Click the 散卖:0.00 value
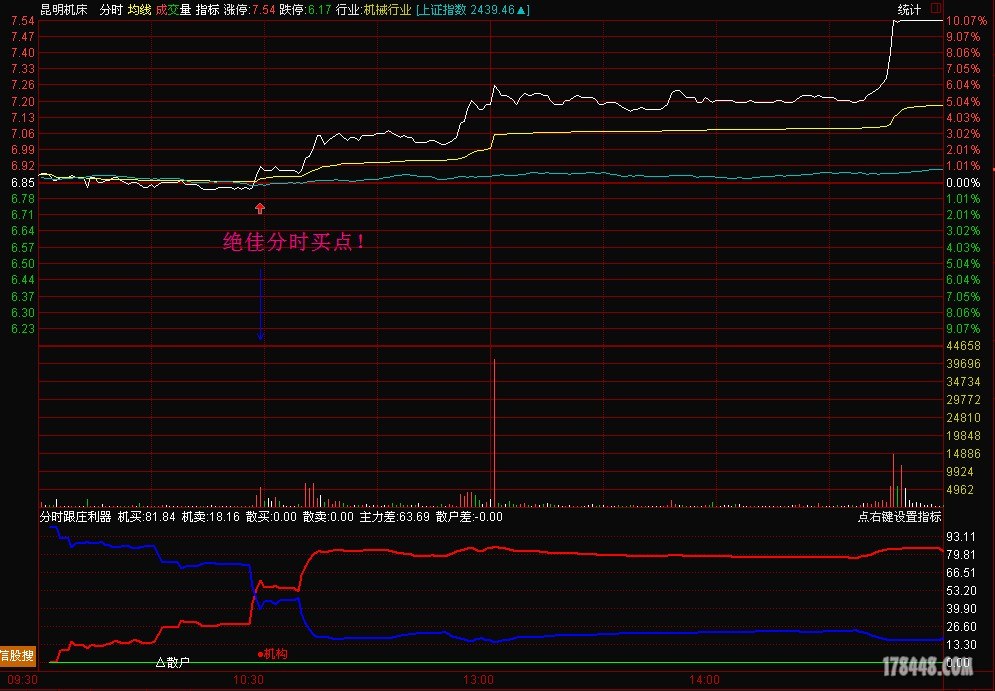Screen dimensions: 995x691 [328, 517]
